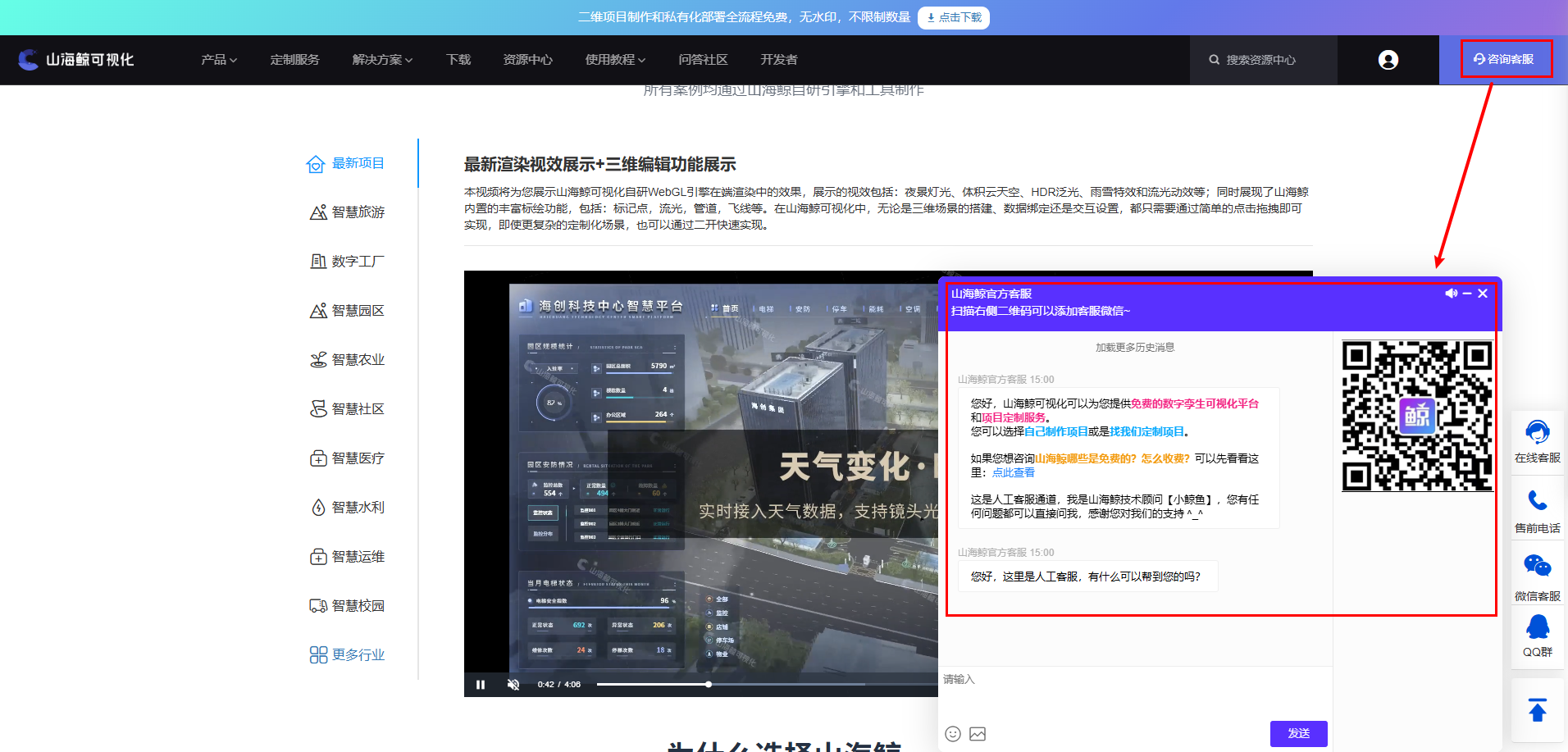Toggle chat sound speaker icon
The width and height of the screenshot is (1568, 752).
1451,294
